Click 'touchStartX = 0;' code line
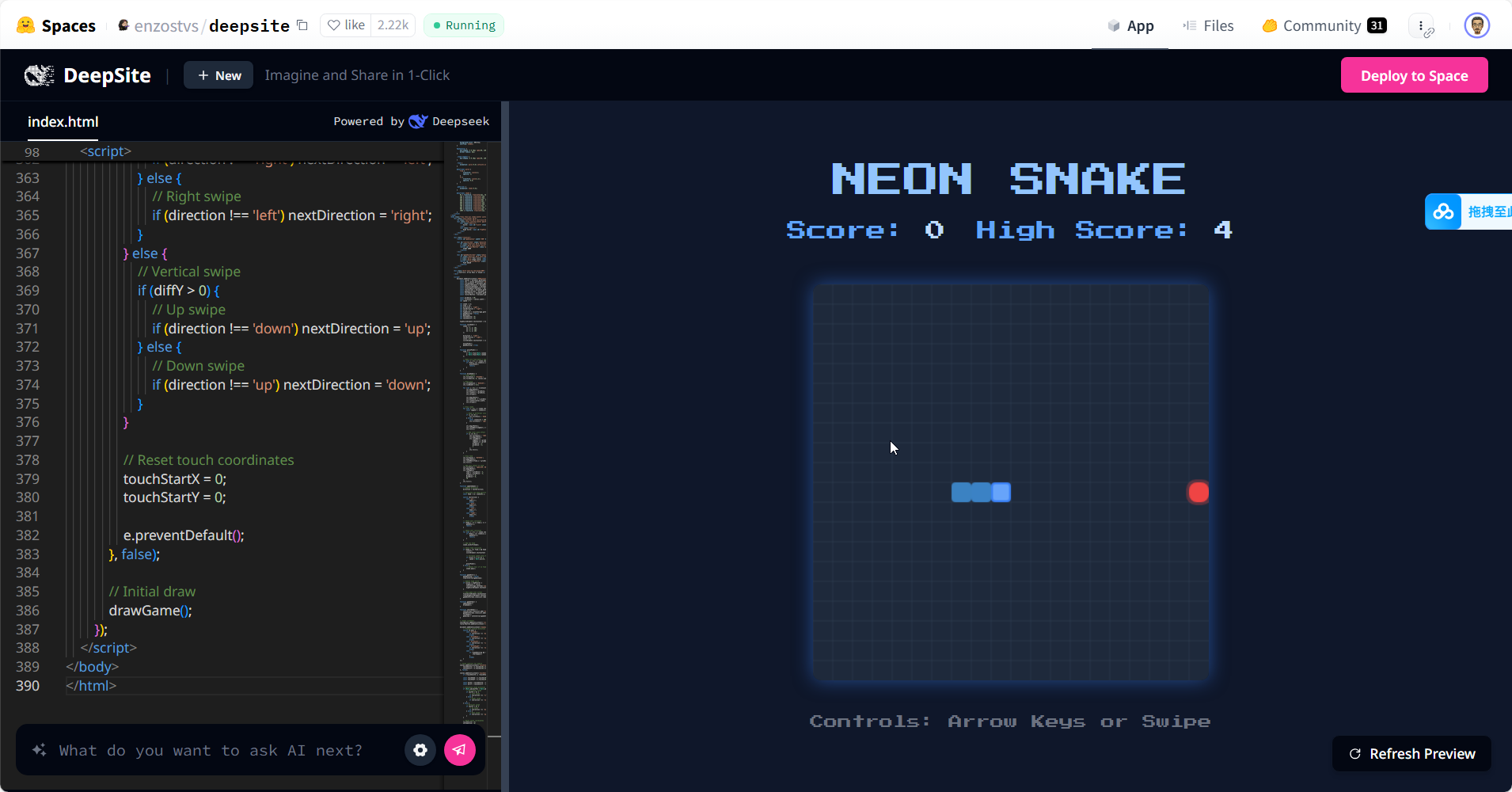The height and width of the screenshot is (792, 1512). pyautogui.click(x=175, y=478)
